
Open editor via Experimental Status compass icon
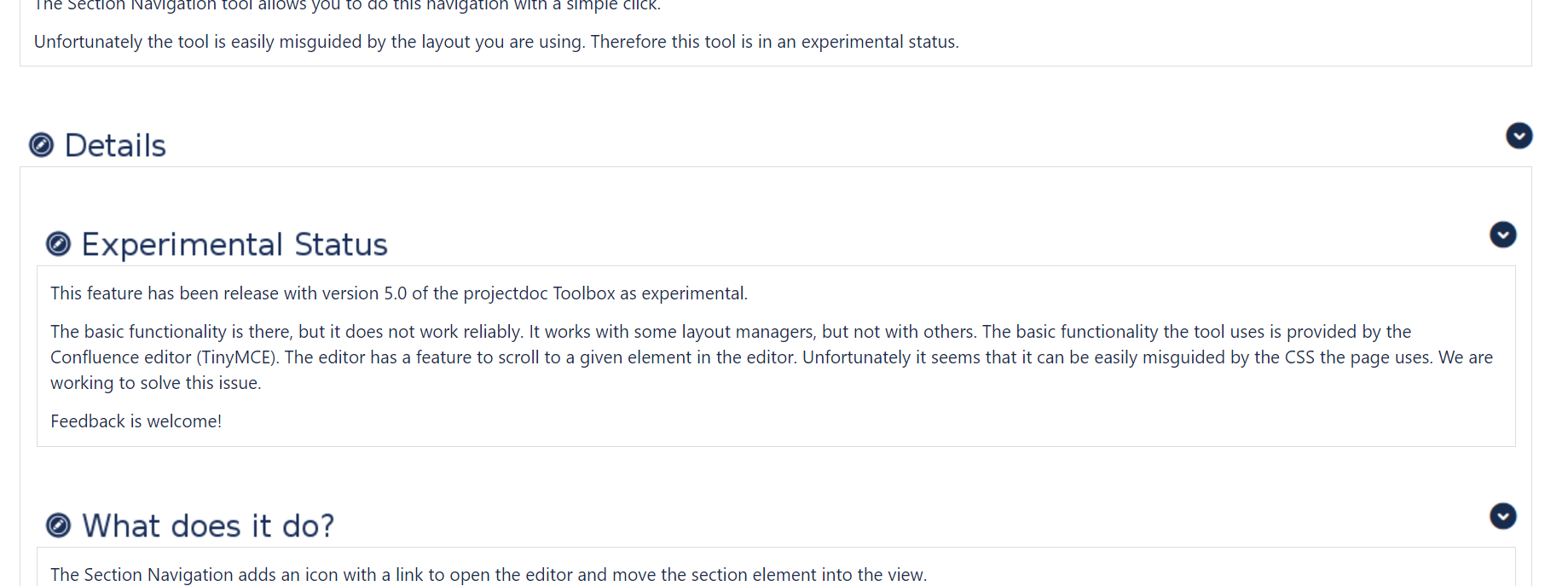[58, 244]
